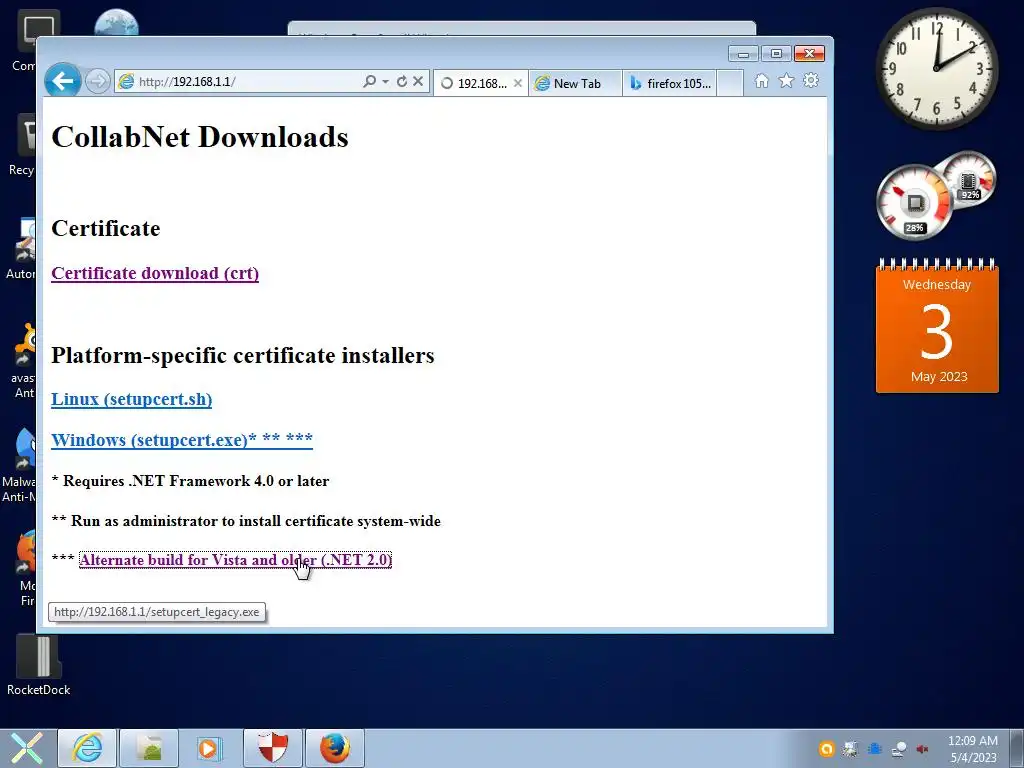Click the browser Forward arrow button
This screenshot has width=1024, height=768.
pyautogui.click(x=97, y=82)
